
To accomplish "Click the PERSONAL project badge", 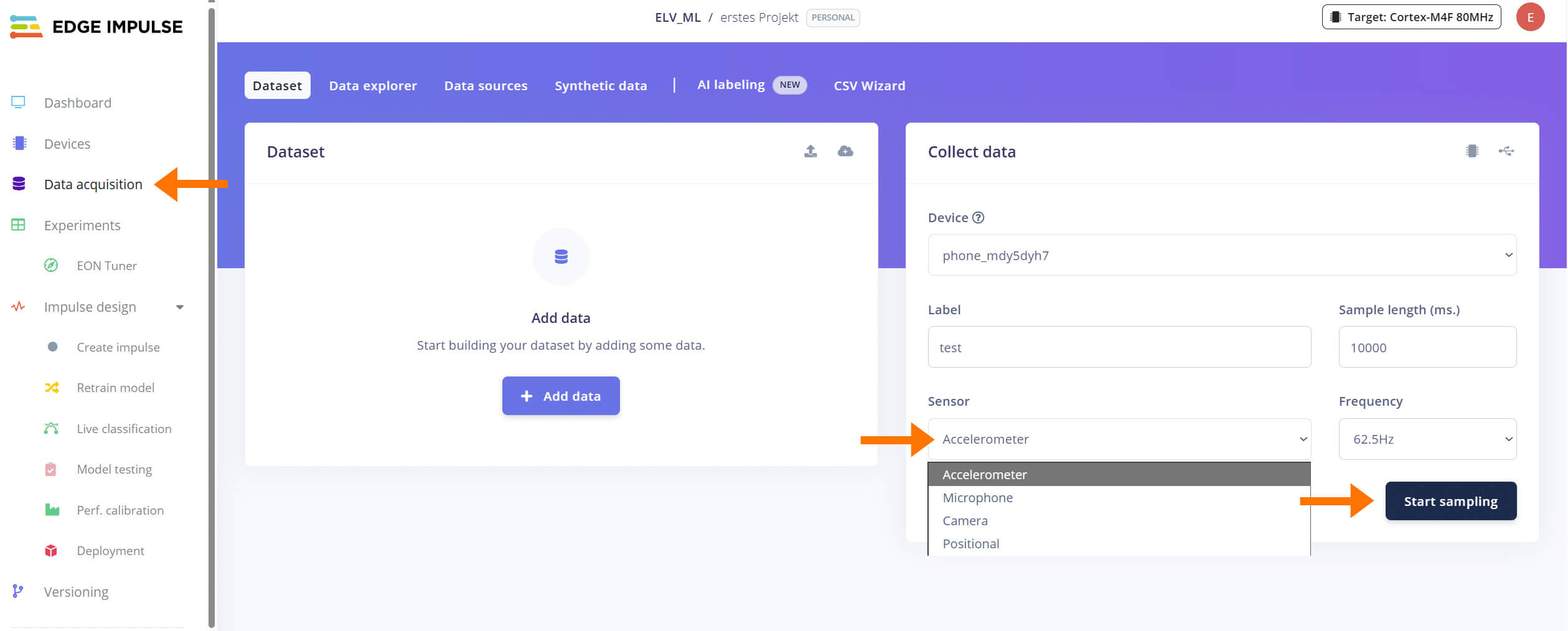I will (833, 17).
